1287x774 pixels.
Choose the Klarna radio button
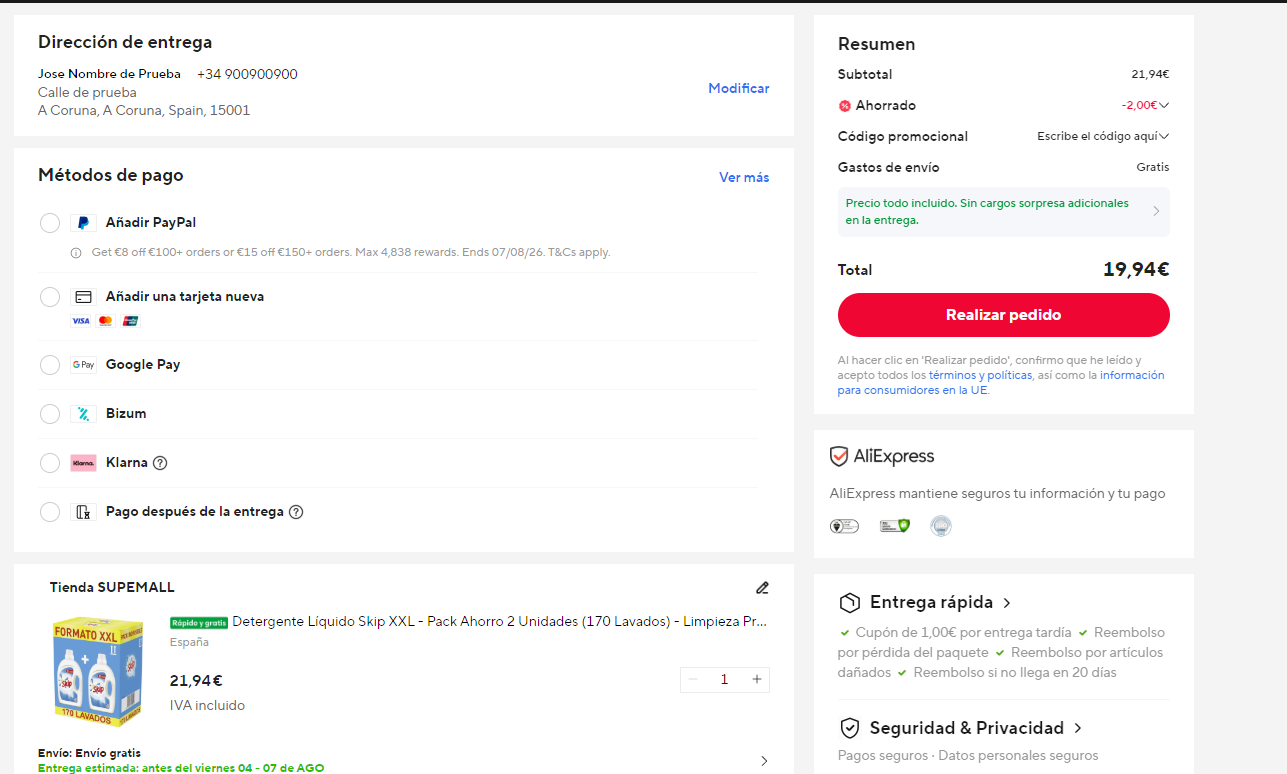coord(50,463)
